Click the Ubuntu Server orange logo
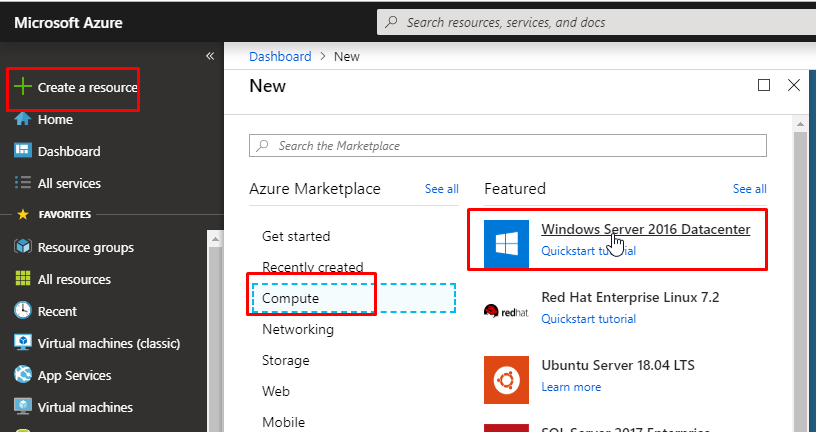The image size is (816, 432). pyautogui.click(x=506, y=378)
